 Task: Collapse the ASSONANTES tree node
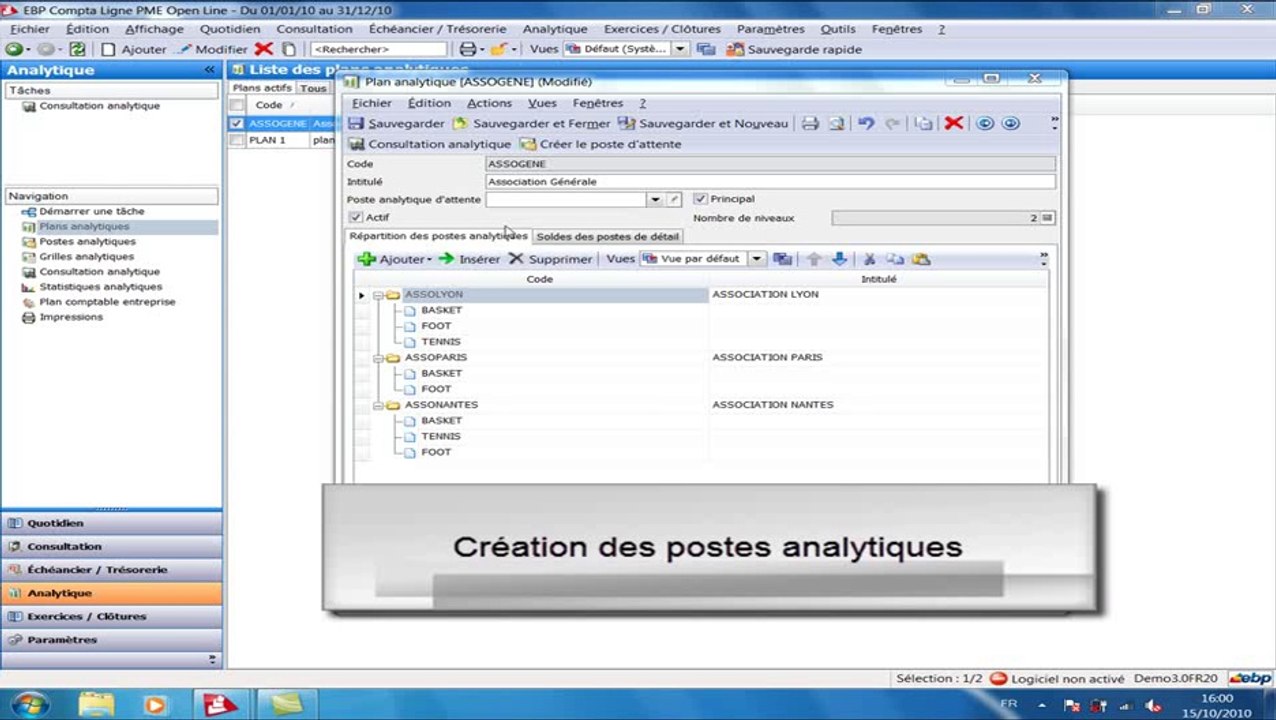point(379,405)
